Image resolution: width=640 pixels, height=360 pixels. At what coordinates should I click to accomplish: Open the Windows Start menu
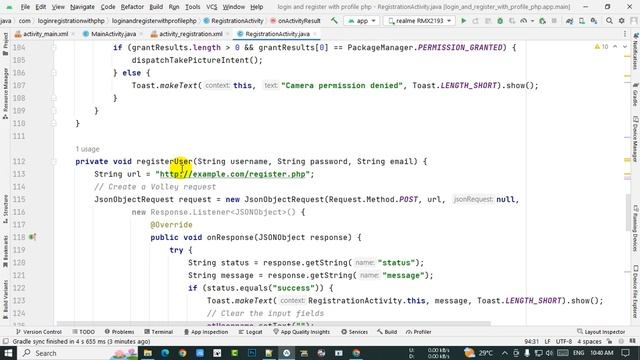point(8,353)
